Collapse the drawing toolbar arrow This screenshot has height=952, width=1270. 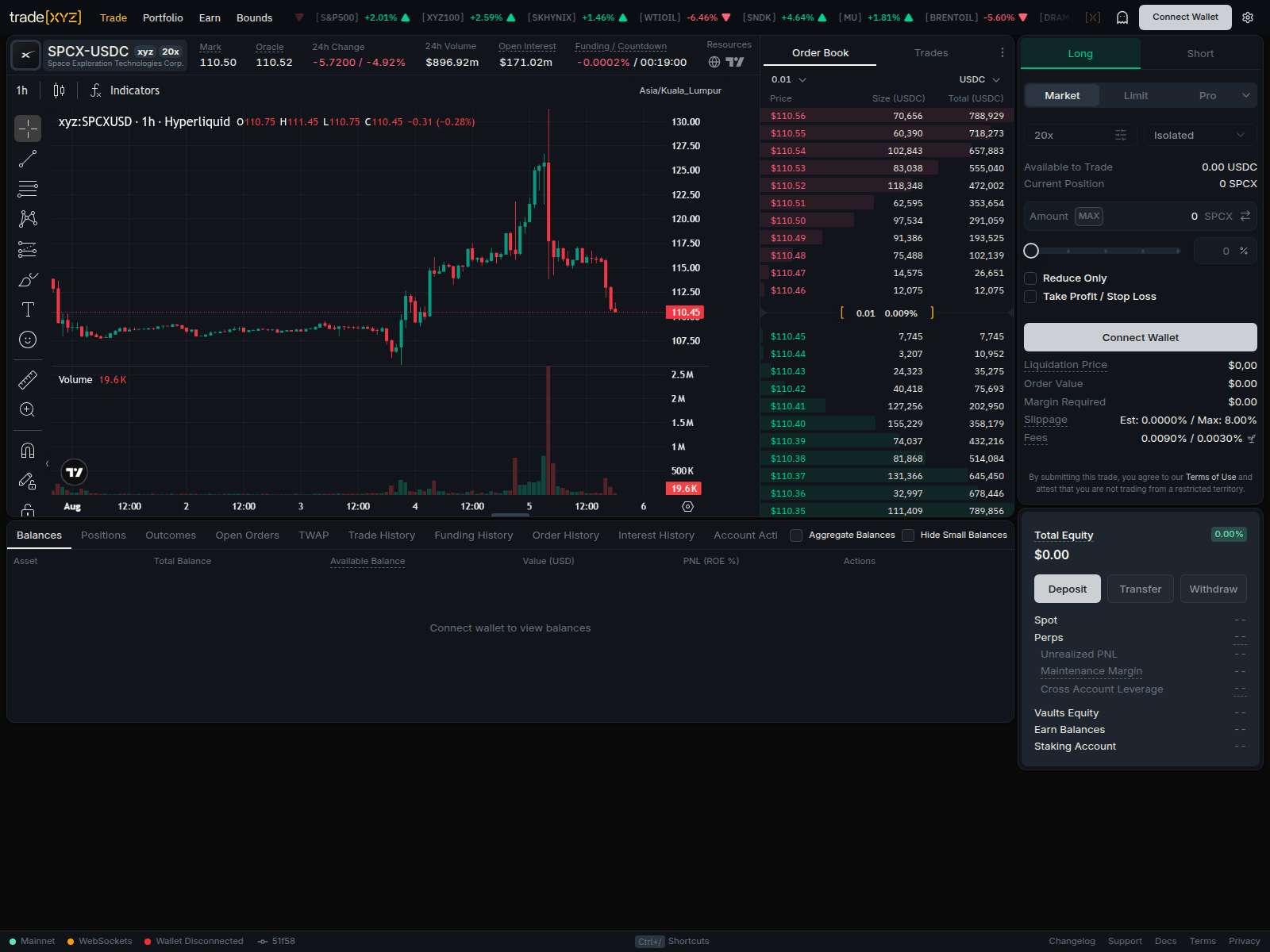pyautogui.click(x=48, y=464)
